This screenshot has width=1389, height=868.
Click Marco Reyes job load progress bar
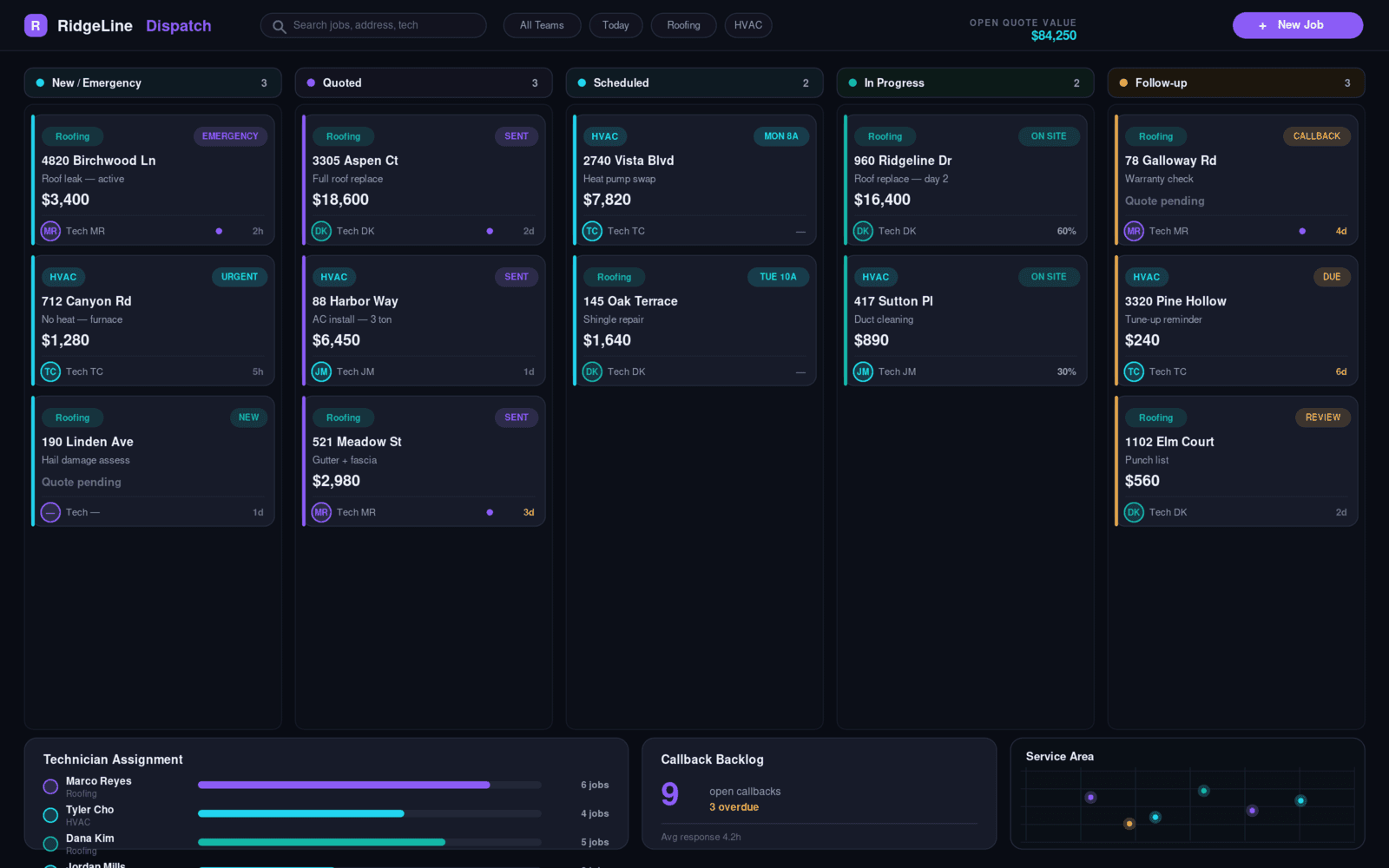tap(370, 785)
